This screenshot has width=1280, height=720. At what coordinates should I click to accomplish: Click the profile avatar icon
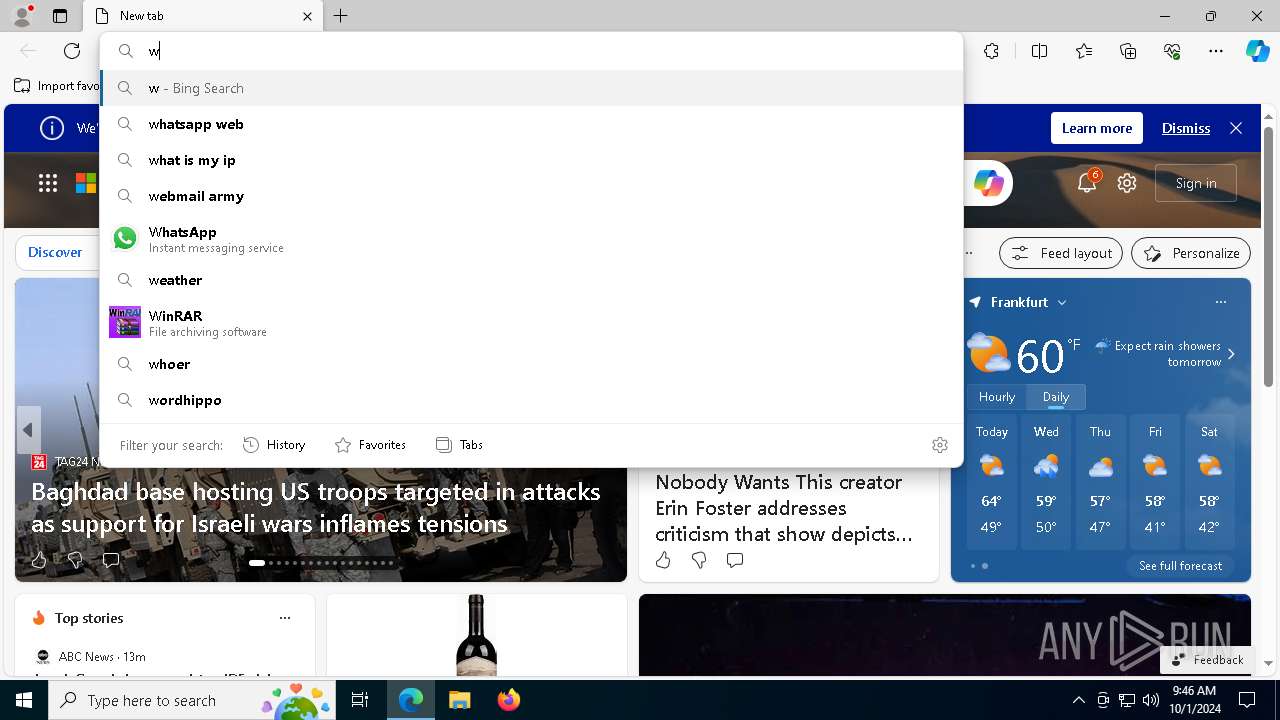click(22, 16)
